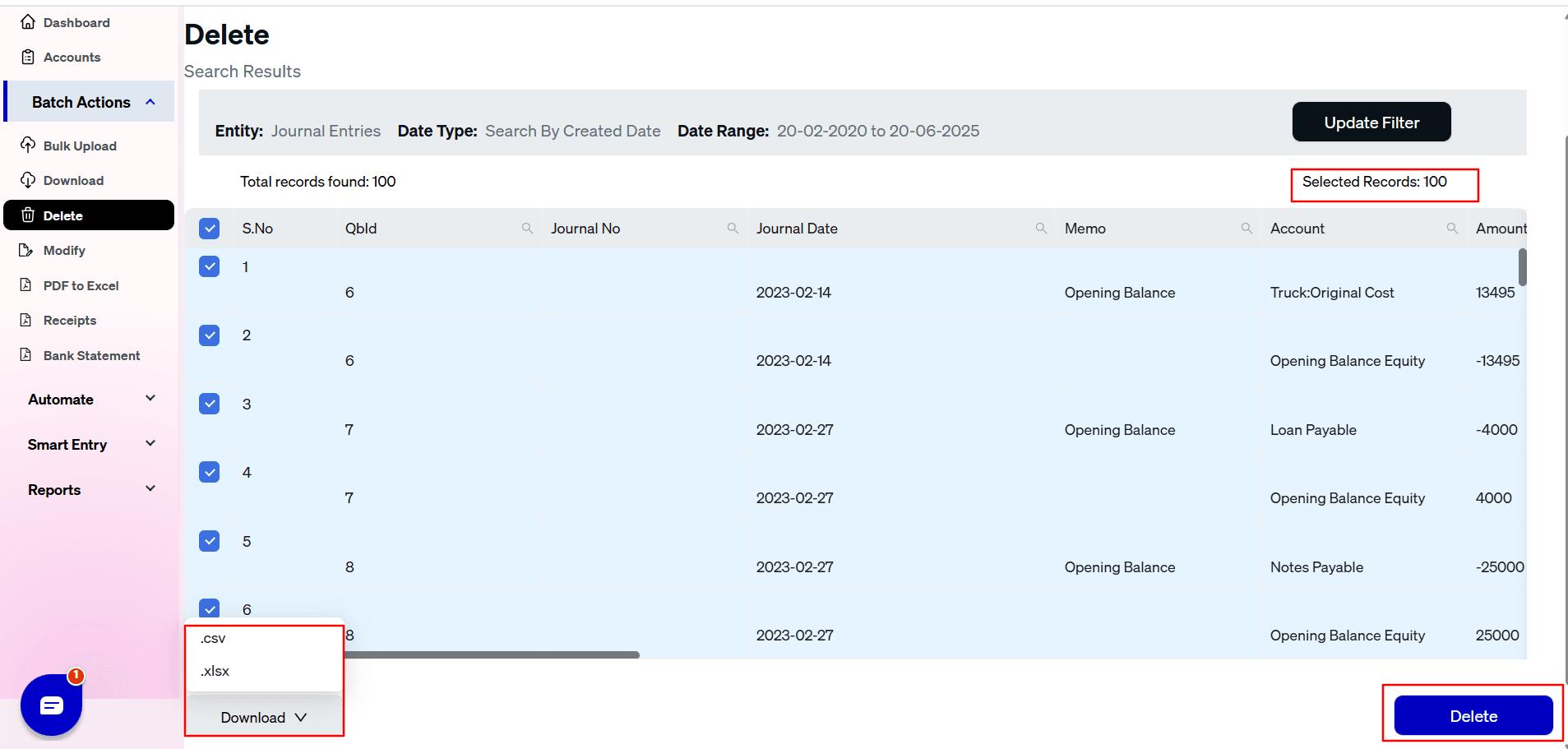
Task: Click the Truck:Original Cost account cell
Action: [1332, 293]
